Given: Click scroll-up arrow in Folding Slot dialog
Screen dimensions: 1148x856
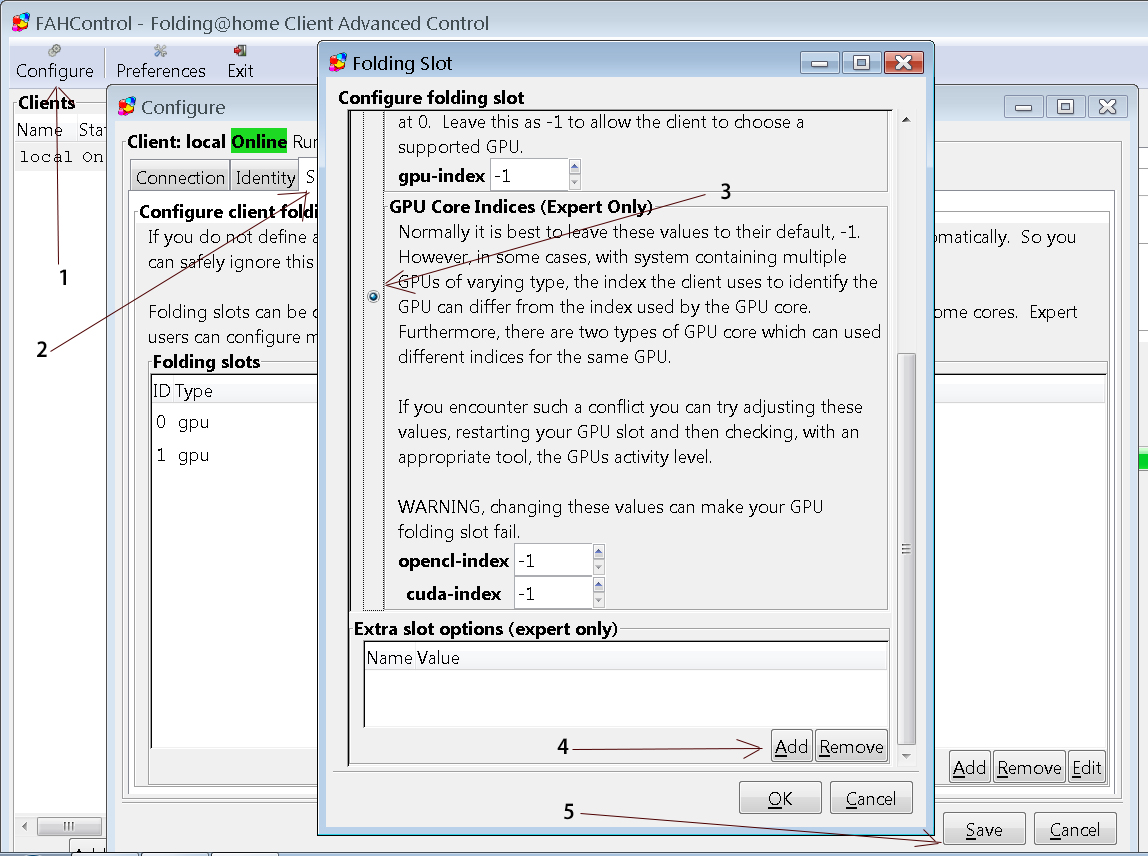Looking at the screenshot, I should point(906,119).
